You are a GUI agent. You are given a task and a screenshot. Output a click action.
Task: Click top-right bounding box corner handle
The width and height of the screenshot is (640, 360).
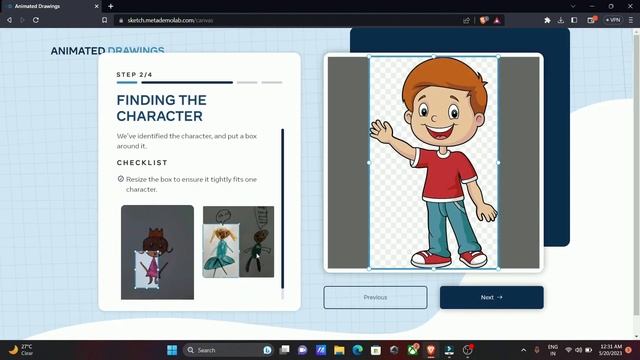[498, 56]
